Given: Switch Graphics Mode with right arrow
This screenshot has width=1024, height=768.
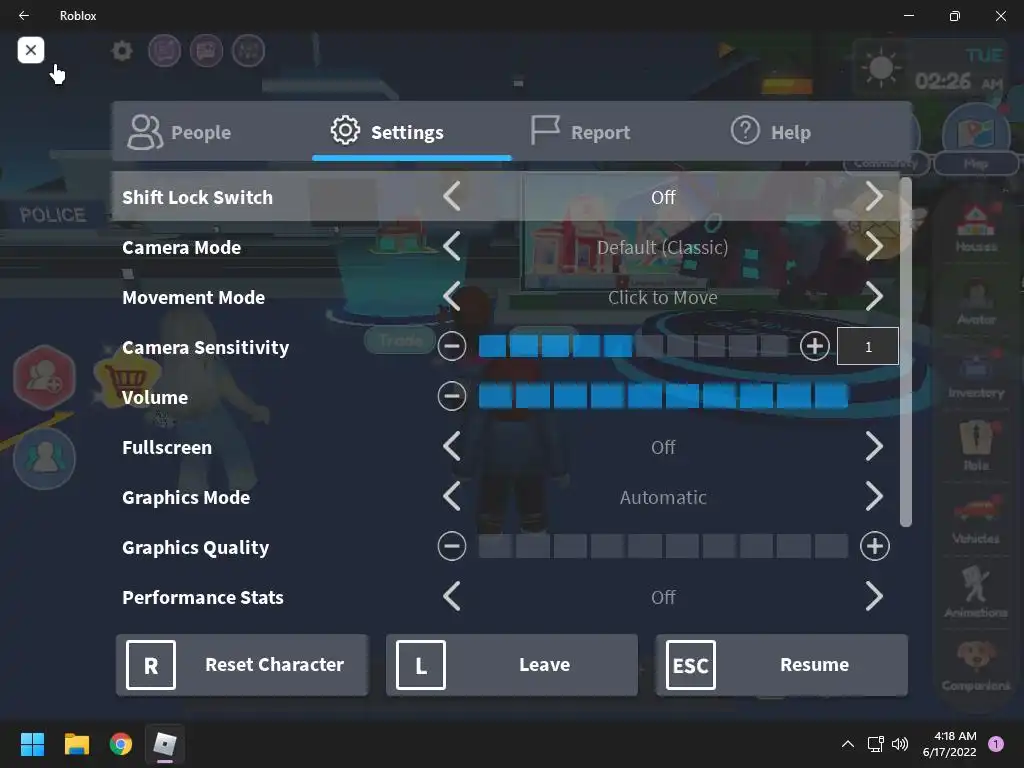Looking at the screenshot, I should pyautogui.click(x=874, y=497).
